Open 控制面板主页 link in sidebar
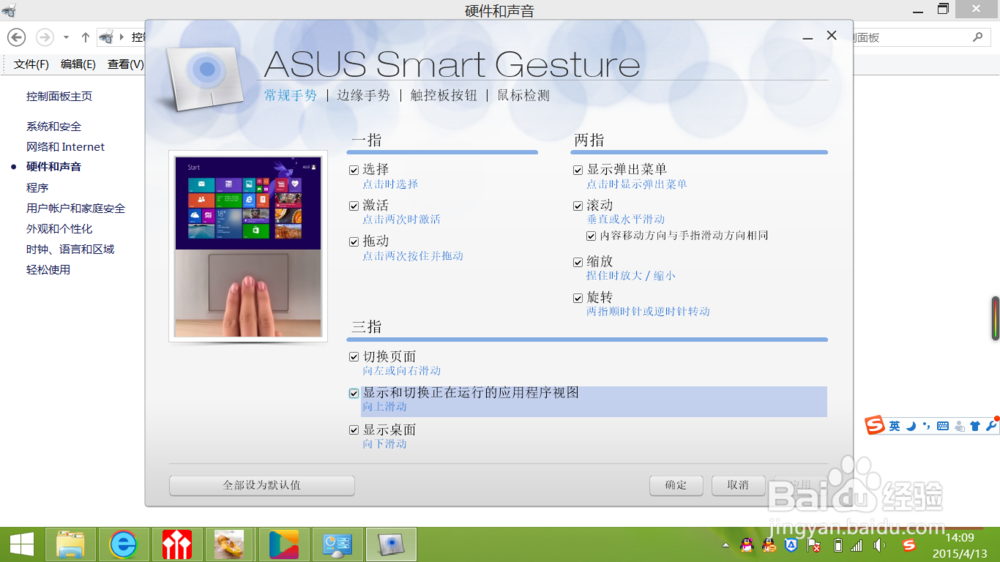This screenshot has width=1000, height=562. click(59, 96)
